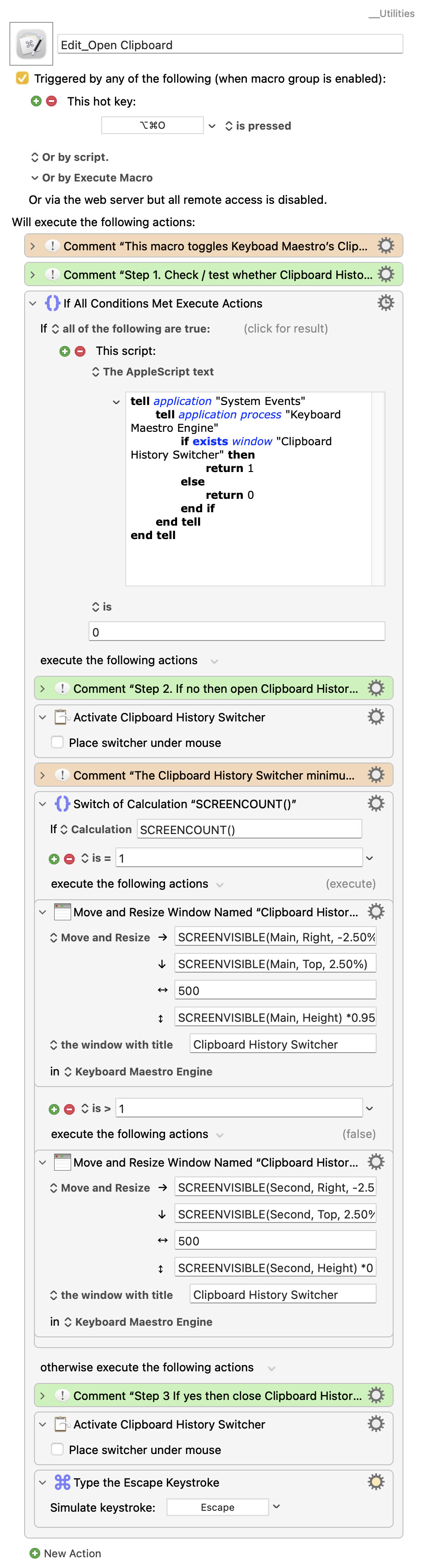Click the macro icon next to the name field
Screen dimensions: 424x1568
pos(31,44)
